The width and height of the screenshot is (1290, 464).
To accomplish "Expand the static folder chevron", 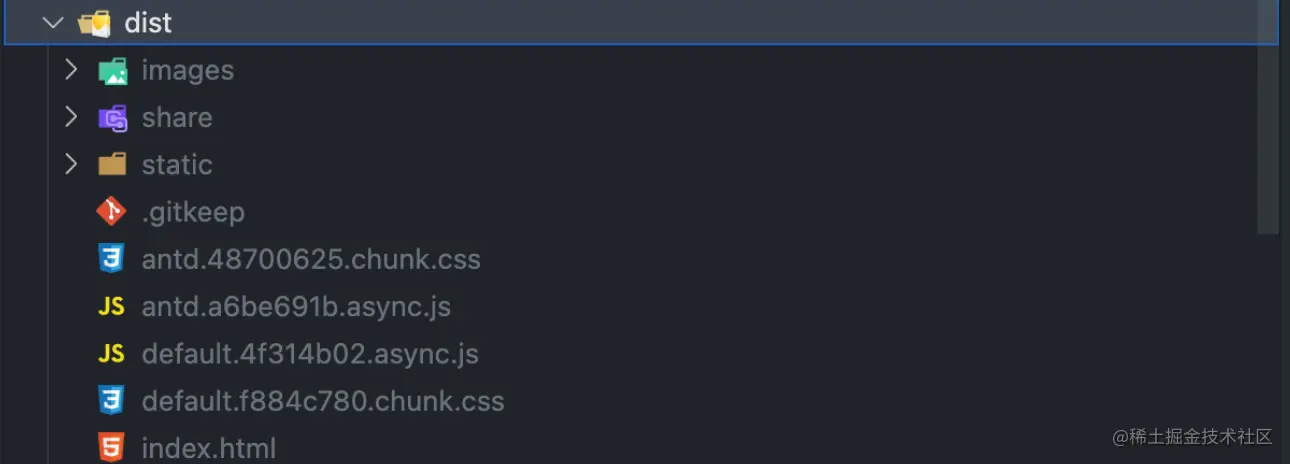I will point(71,164).
